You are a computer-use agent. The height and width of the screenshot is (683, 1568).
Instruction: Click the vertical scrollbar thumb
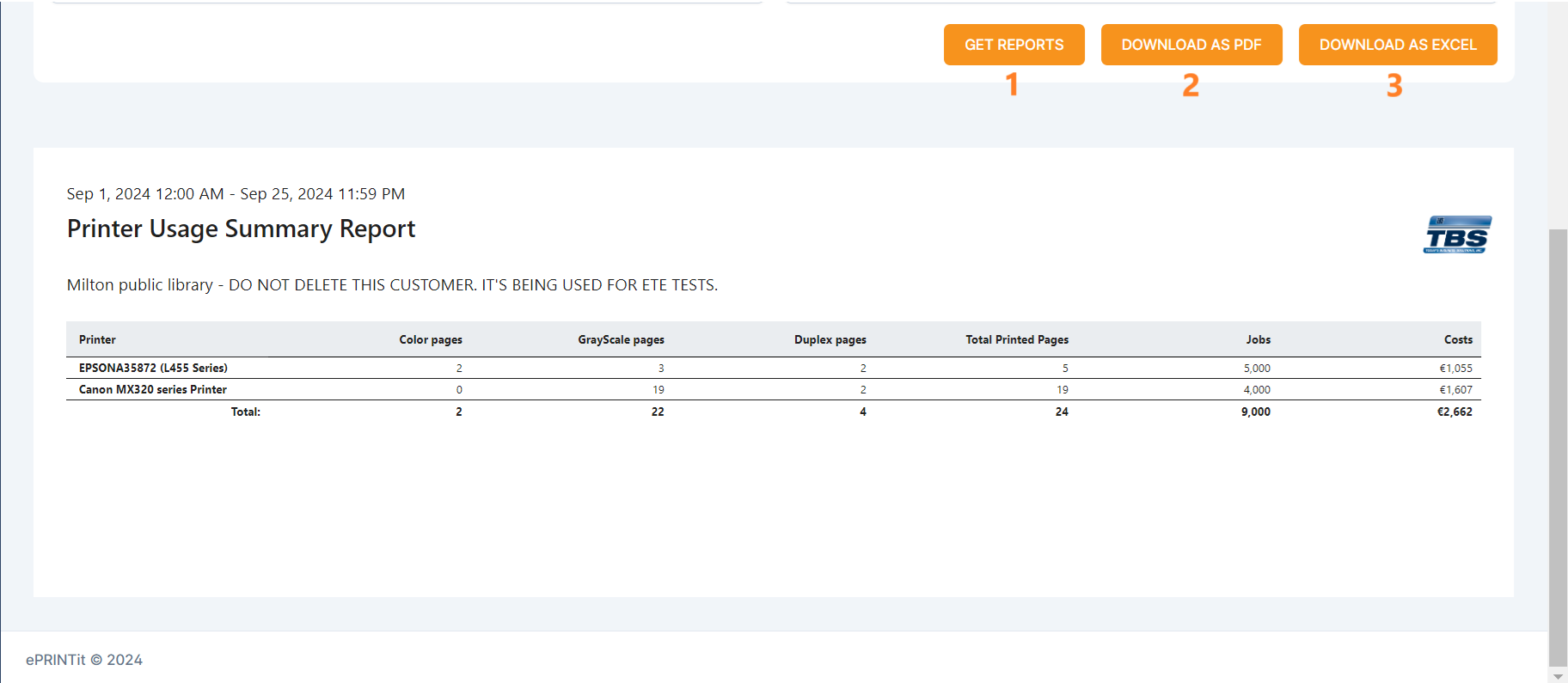[1558, 447]
